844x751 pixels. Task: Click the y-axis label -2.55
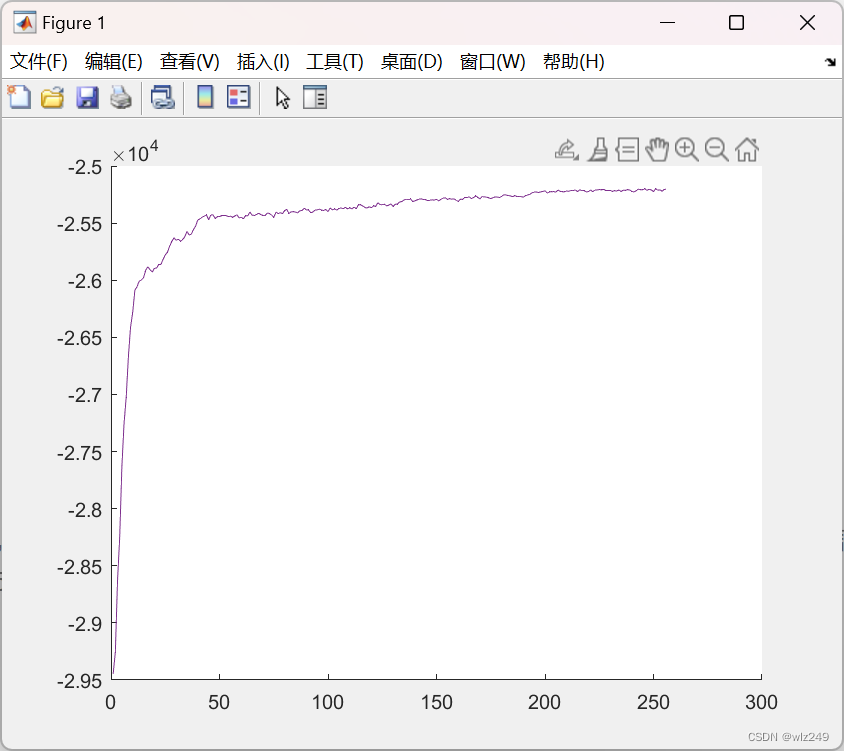click(79, 224)
